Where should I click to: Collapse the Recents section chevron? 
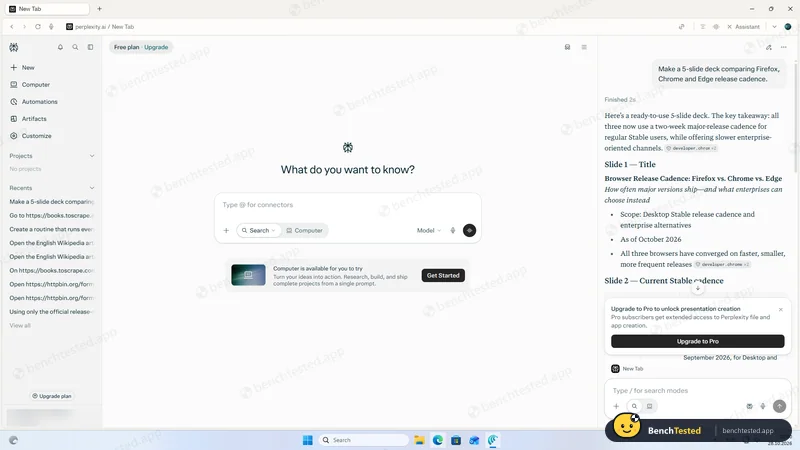coord(92,188)
